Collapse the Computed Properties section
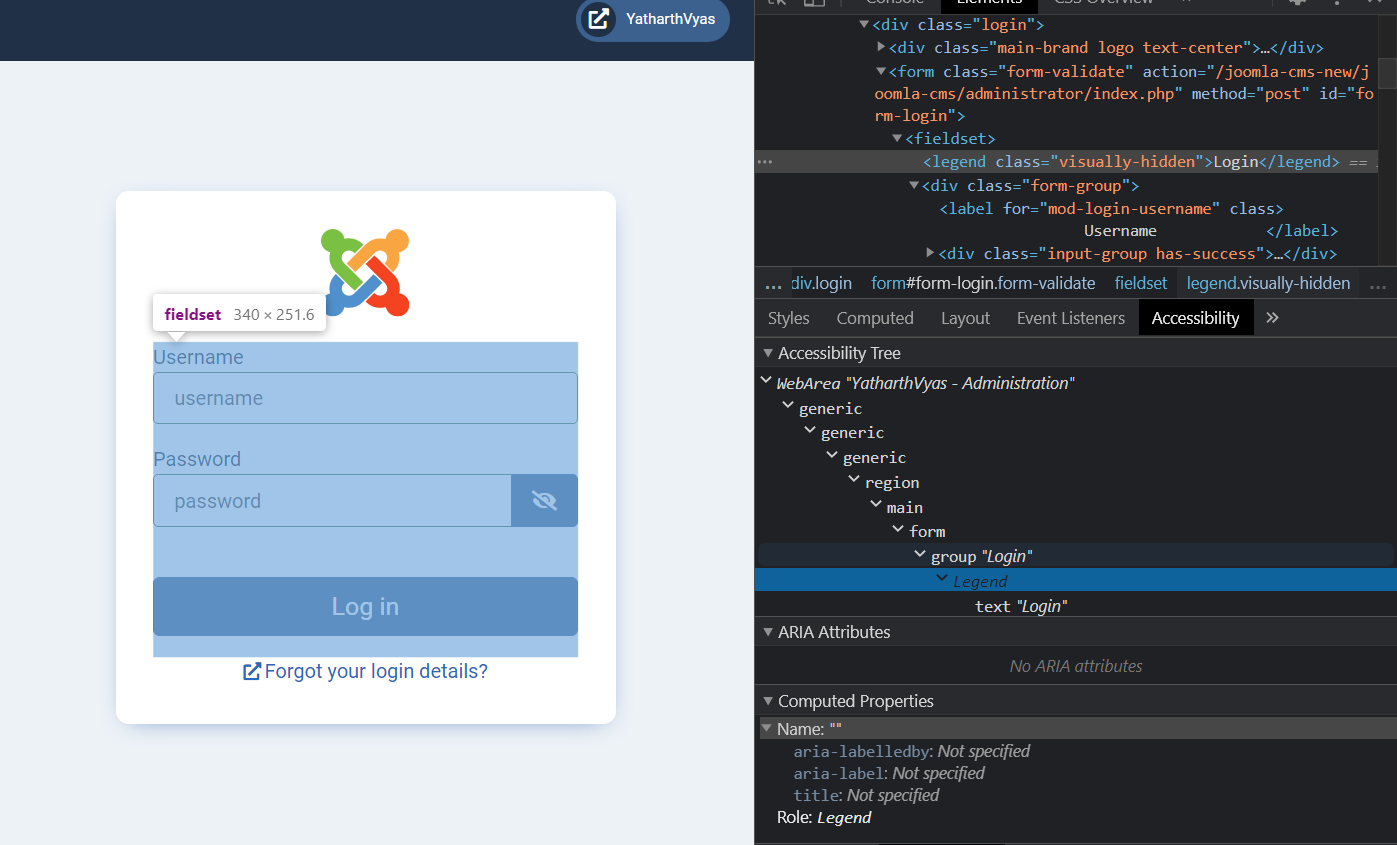This screenshot has width=1397, height=845. [768, 701]
